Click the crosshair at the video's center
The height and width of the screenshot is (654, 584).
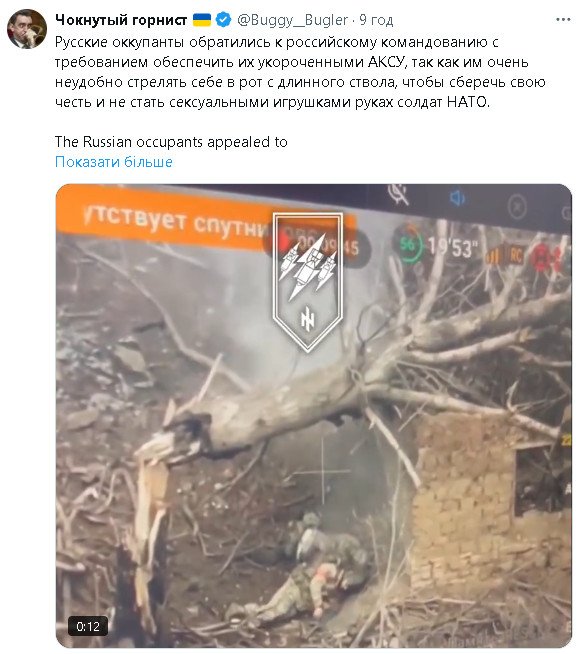tap(322, 472)
